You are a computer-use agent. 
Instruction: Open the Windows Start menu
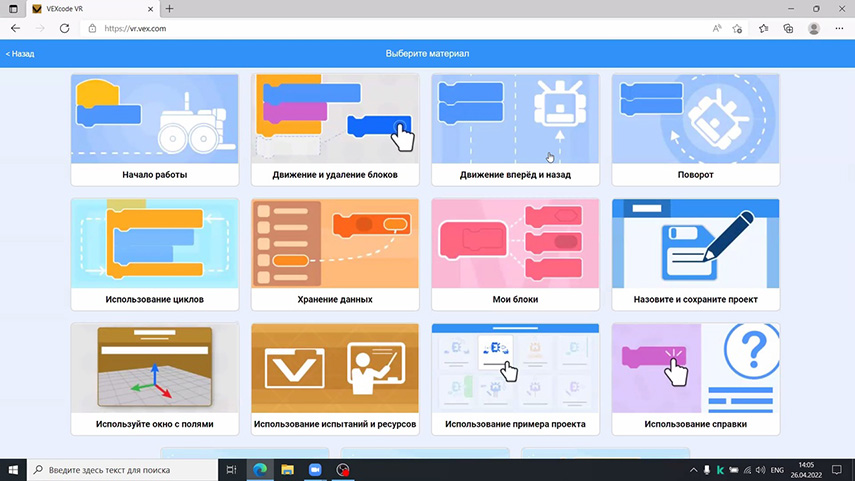14,470
